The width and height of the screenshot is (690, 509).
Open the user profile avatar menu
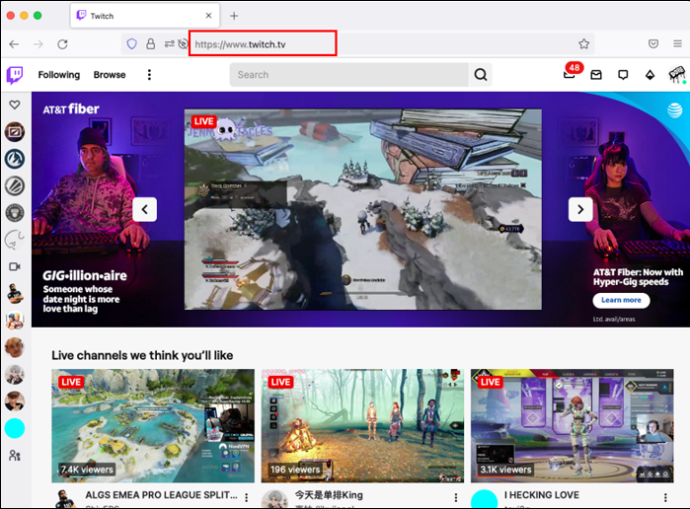pyautogui.click(x=677, y=75)
